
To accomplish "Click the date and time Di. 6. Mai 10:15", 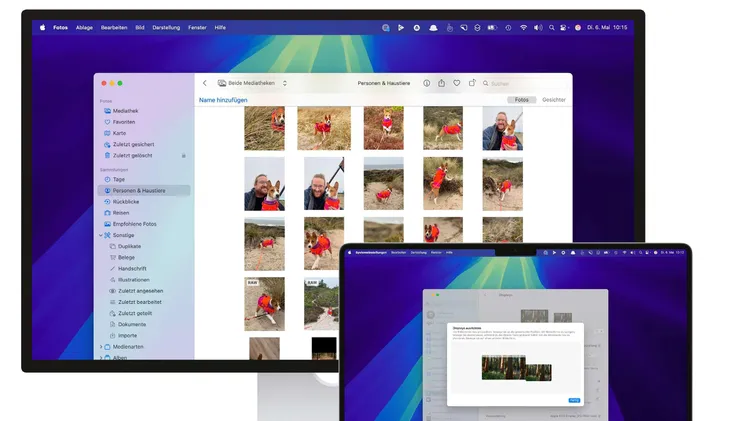I will tap(607, 28).
